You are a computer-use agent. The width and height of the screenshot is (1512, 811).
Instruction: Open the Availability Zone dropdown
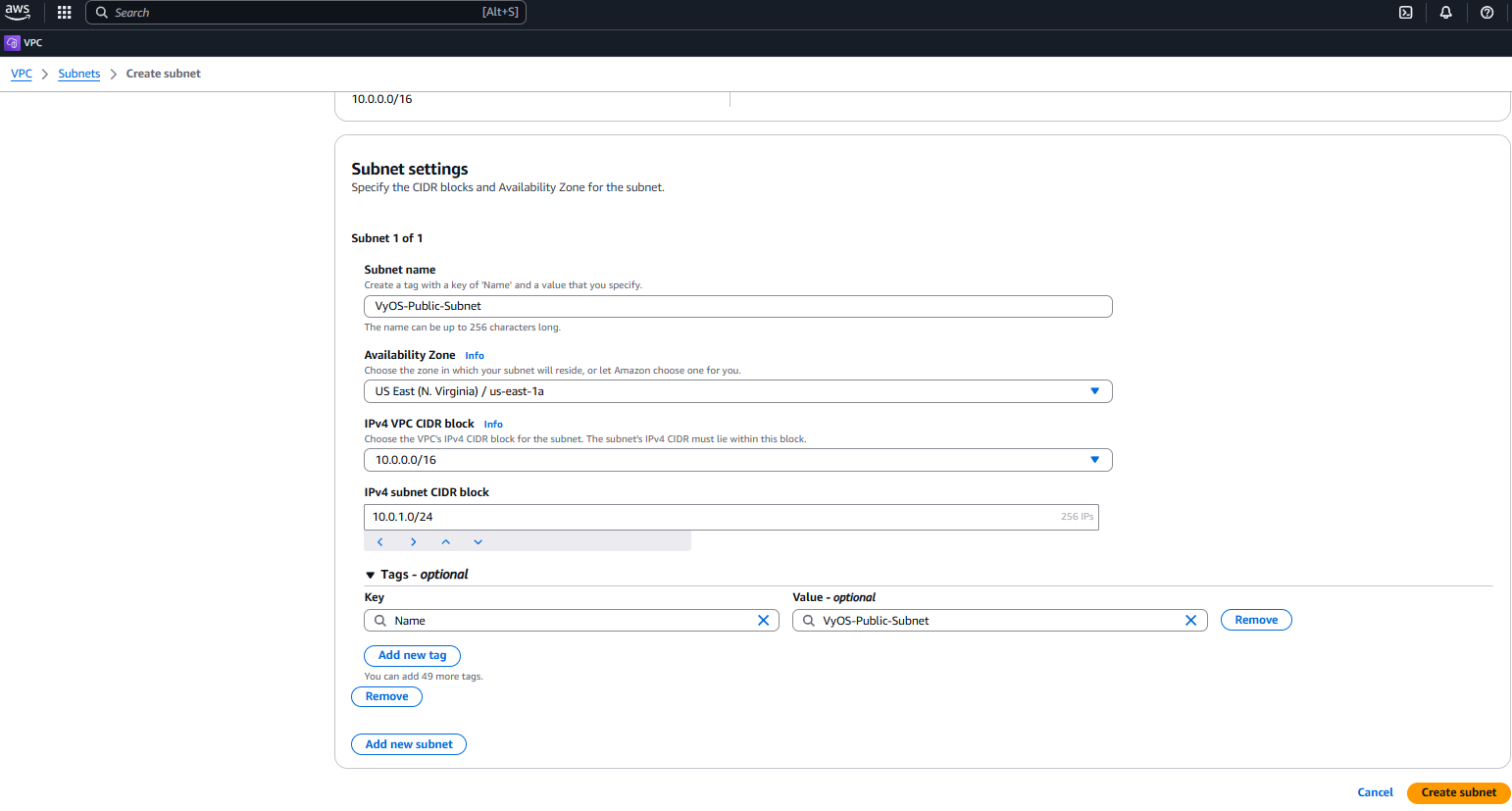(1094, 390)
